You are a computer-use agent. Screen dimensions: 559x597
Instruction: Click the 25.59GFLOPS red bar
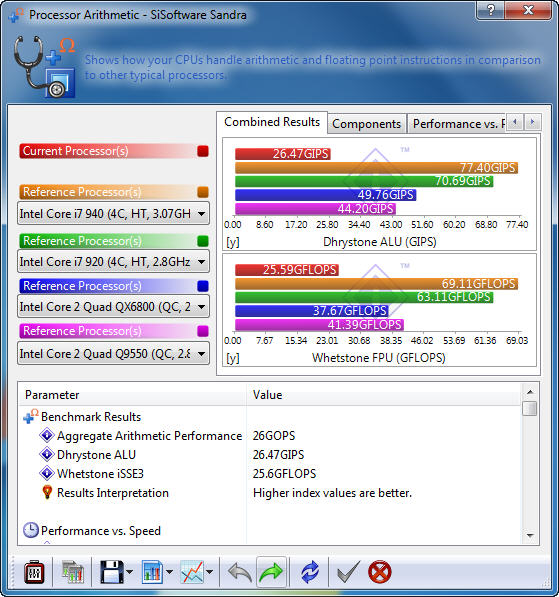point(287,270)
